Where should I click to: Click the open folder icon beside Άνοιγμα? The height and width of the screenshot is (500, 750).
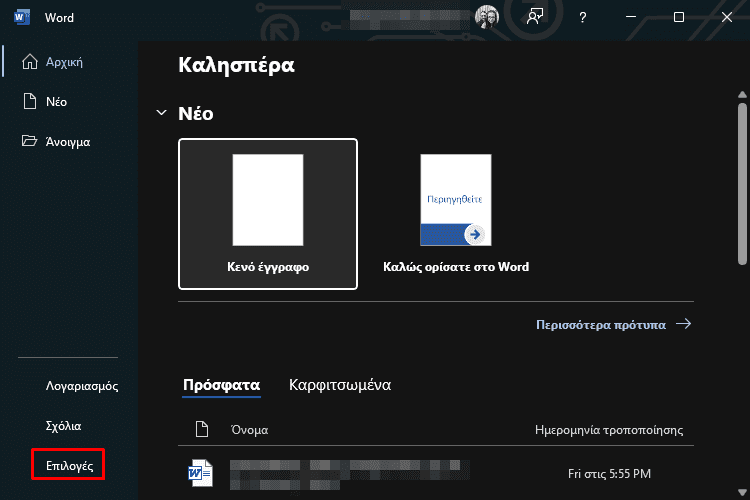(29, 141)
